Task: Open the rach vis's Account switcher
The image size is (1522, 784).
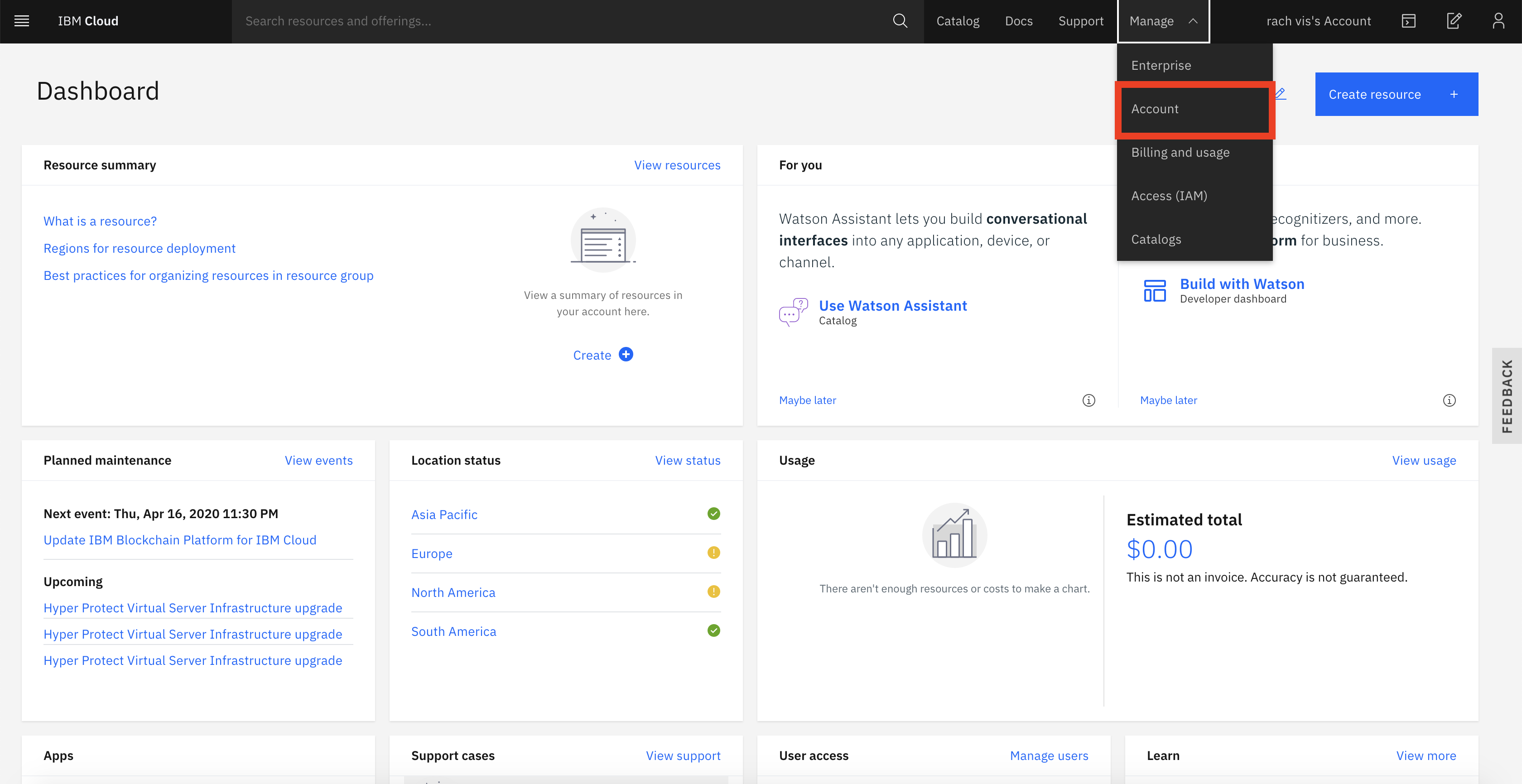Action: (x=1318, y=21)
